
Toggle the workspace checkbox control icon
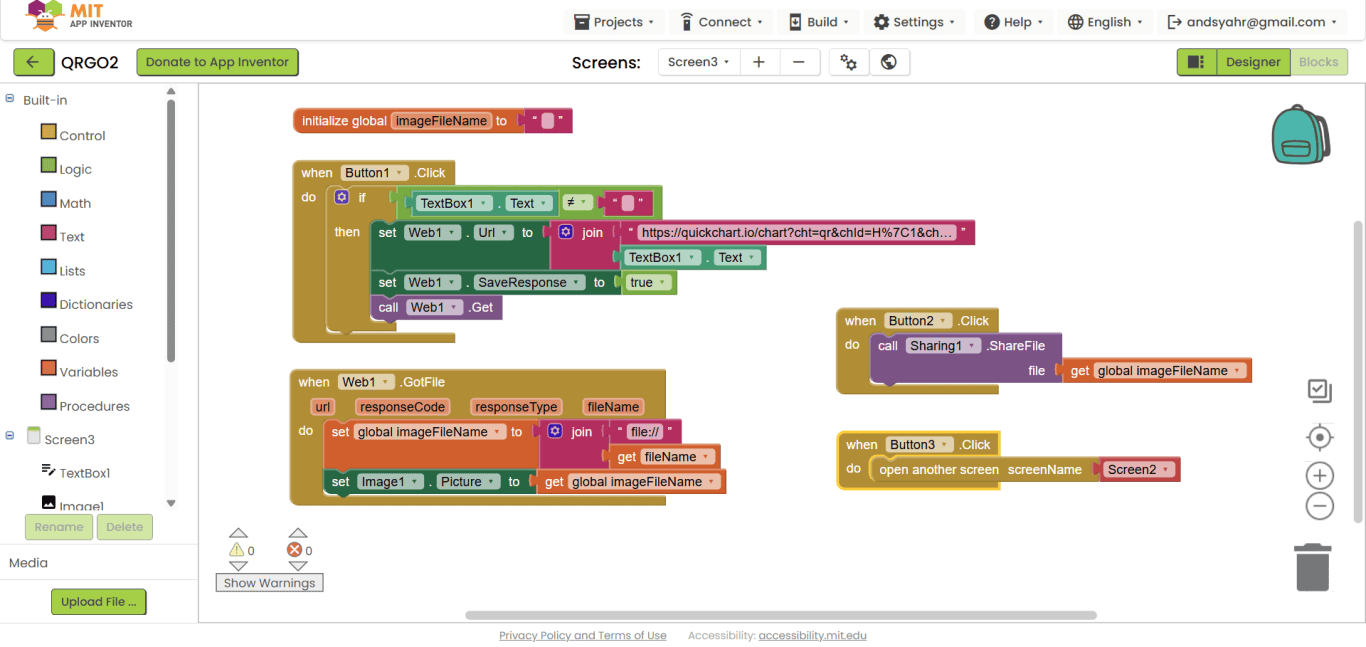coord(1319,391)
